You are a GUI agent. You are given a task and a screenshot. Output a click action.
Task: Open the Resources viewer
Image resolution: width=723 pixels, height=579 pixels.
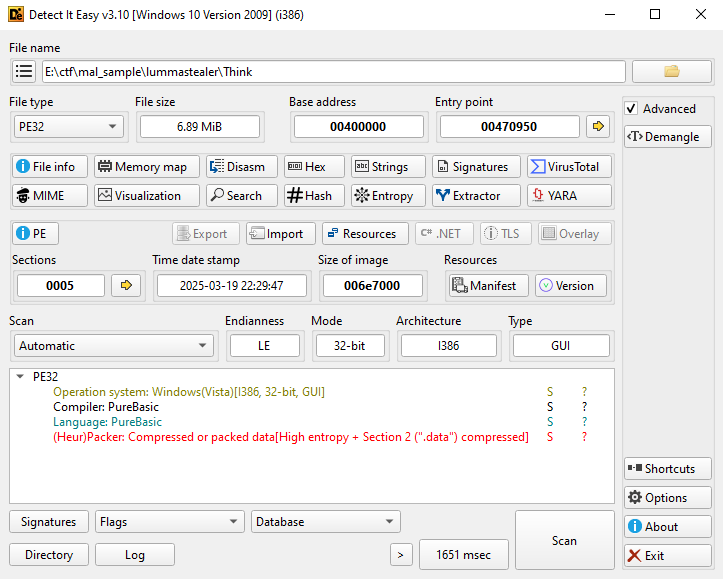[x=365, y=233]
